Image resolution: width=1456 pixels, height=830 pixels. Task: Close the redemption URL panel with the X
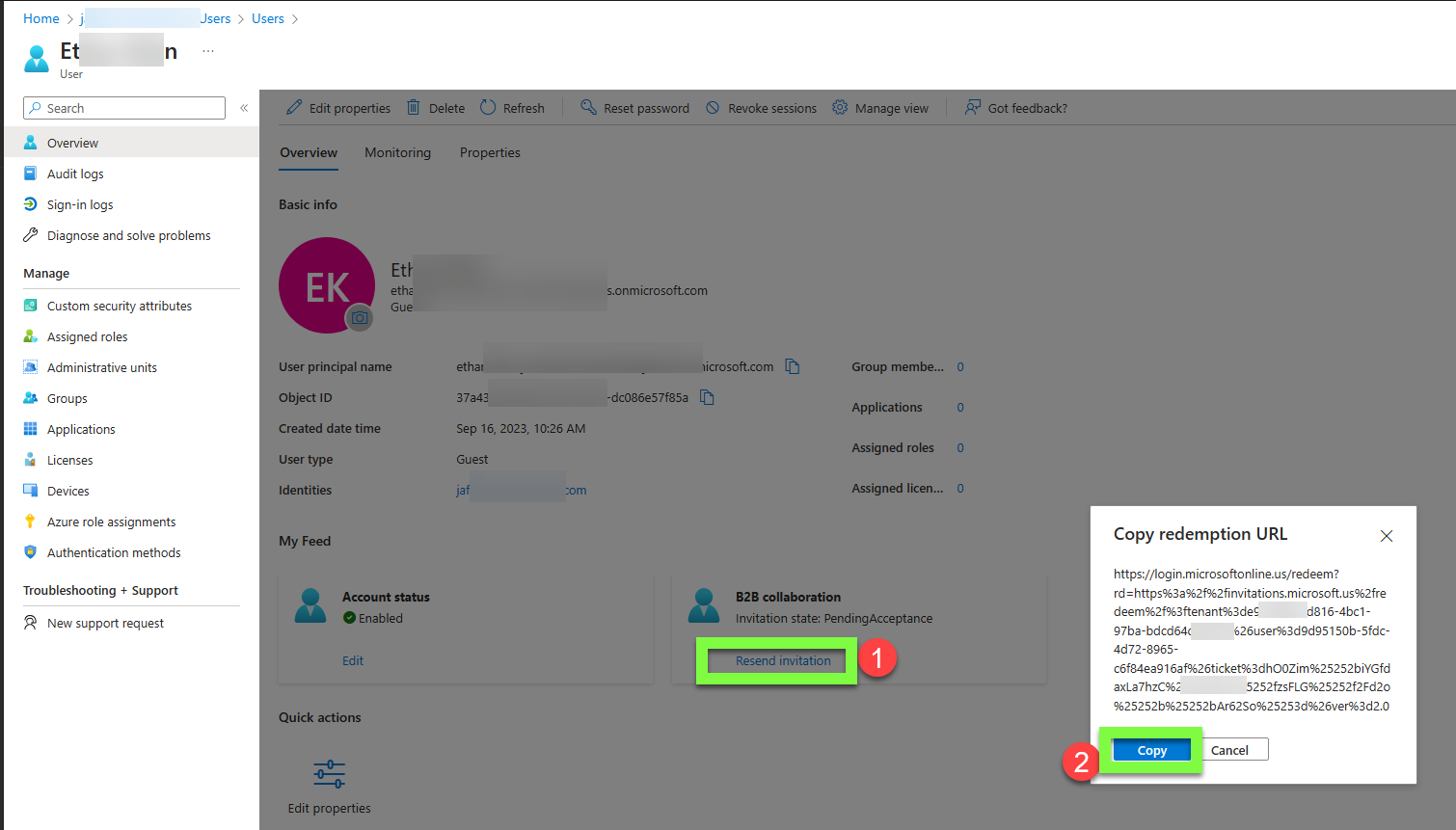click(x=1387, y=536)
